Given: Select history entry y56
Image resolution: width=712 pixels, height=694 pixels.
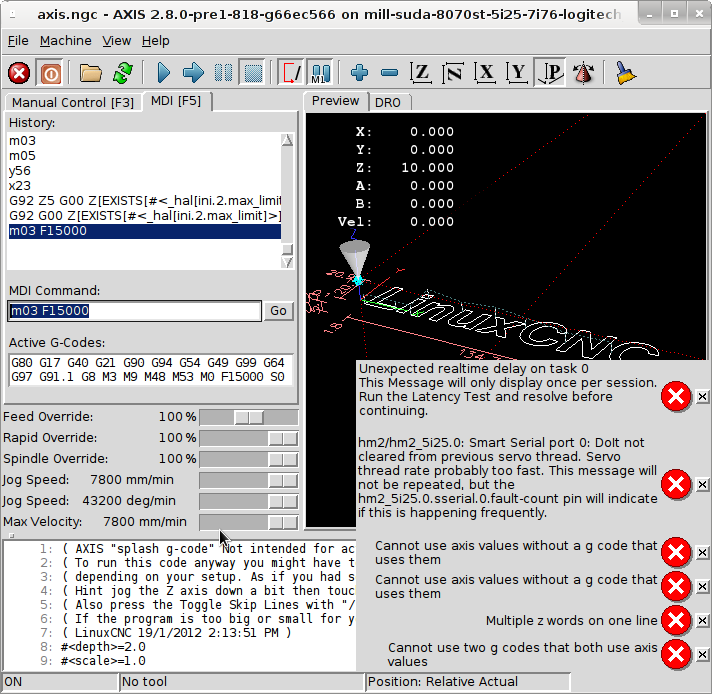Looking at the screenshot, I should 144,171.
